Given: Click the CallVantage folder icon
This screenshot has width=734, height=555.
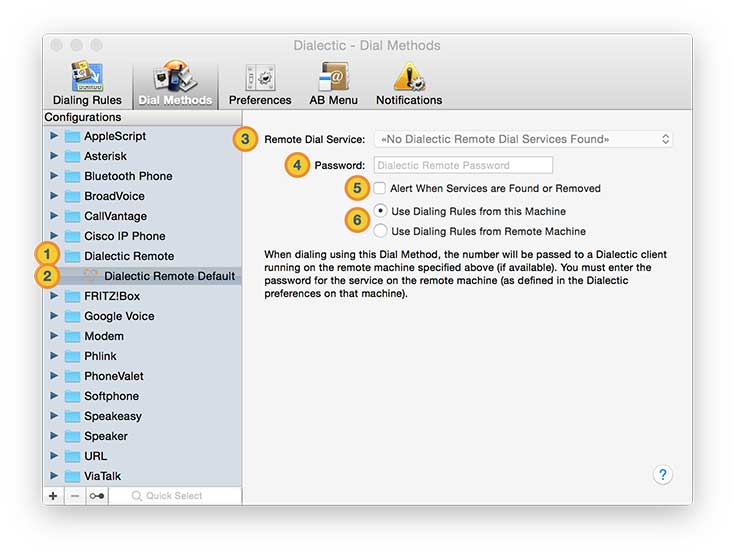Looking at the screenshot, I should [72, 216].
